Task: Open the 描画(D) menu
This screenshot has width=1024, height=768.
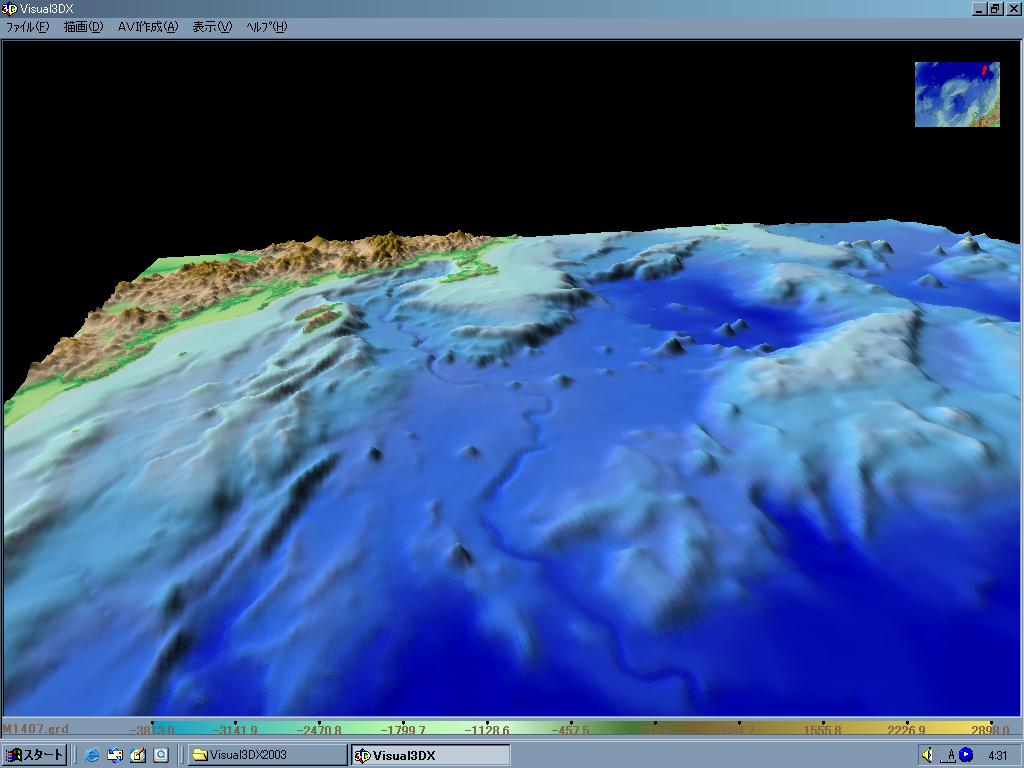Action: tap(83, 27)
